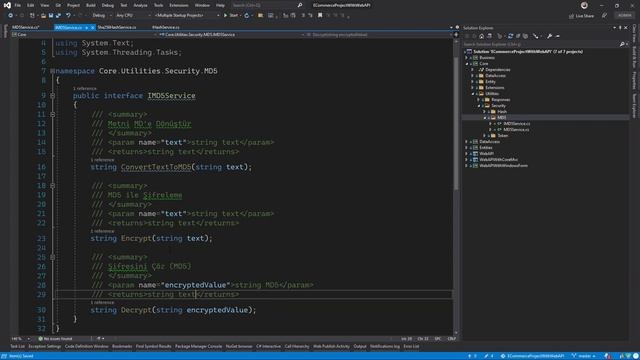Click the Save All icon in toolbar
This screenshot has width=640, height=360.
coord(58,16)
